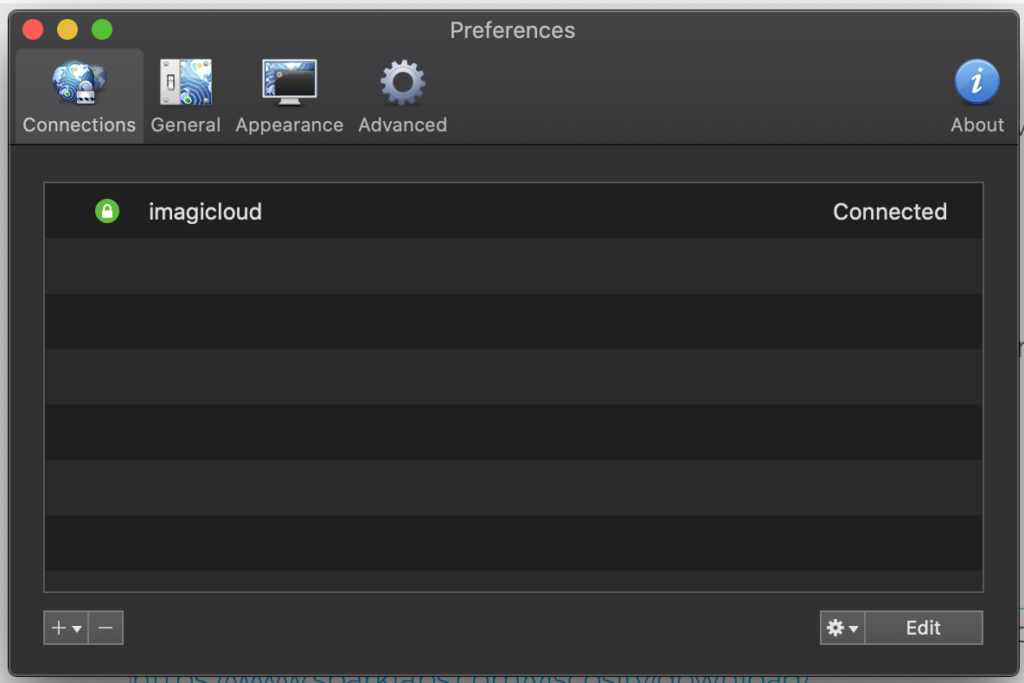1024x683 pixels.
Task: Click the small gear actions icon
Action: [x=835, y=627]
